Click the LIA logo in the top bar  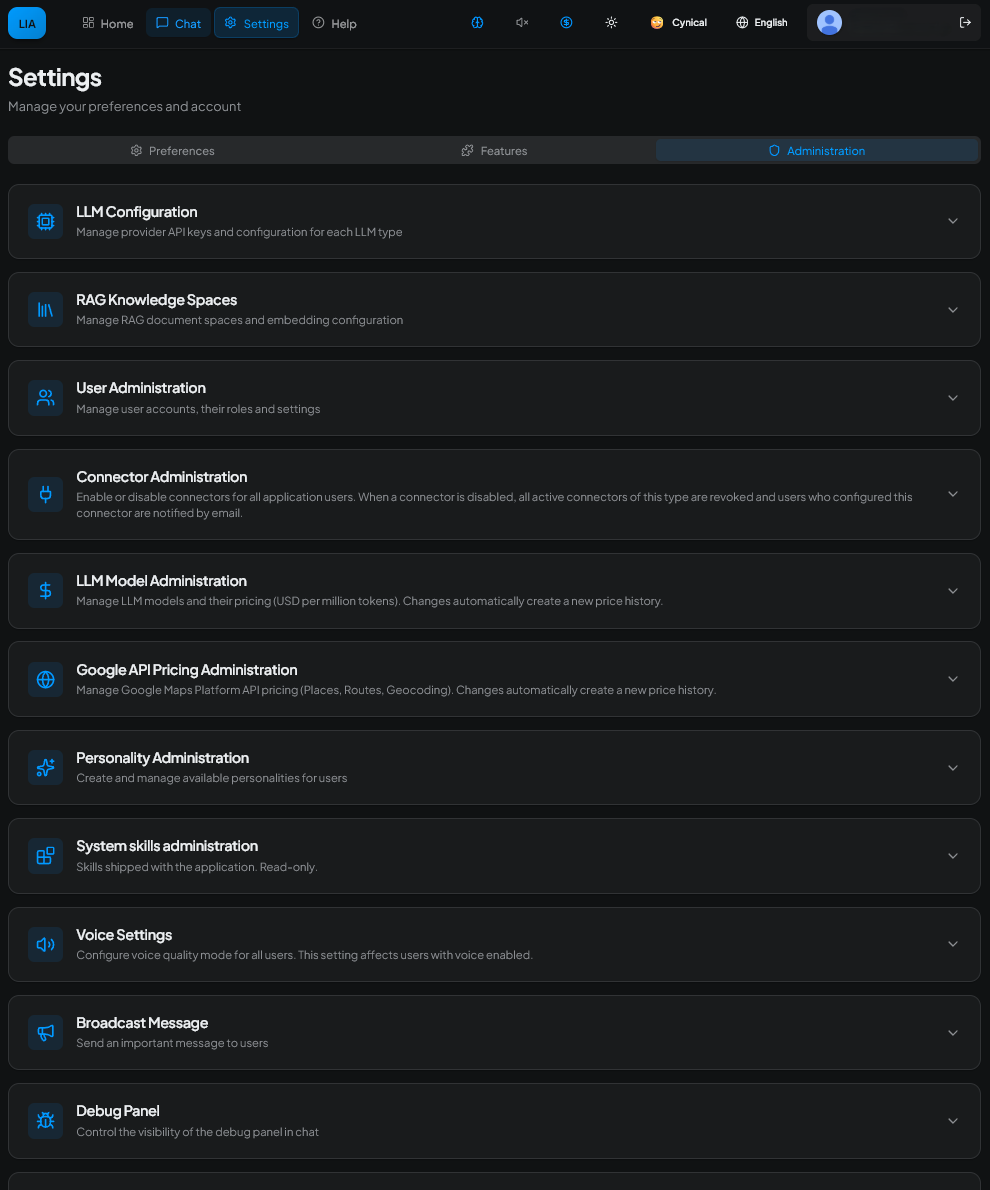coord(26,22)
